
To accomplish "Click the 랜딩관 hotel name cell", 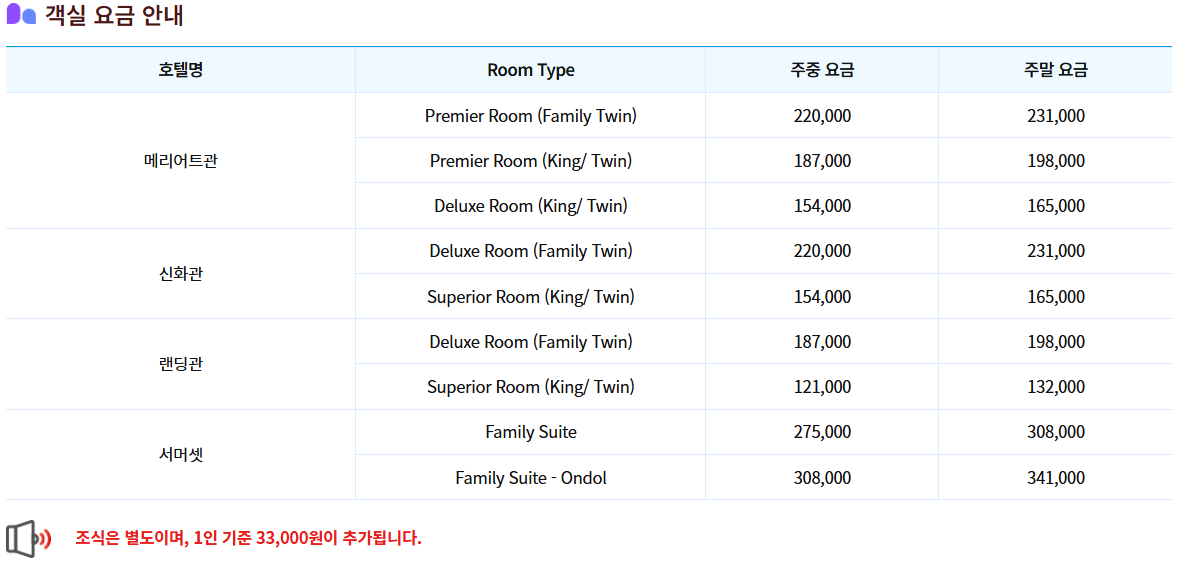I will click(181, 364).
